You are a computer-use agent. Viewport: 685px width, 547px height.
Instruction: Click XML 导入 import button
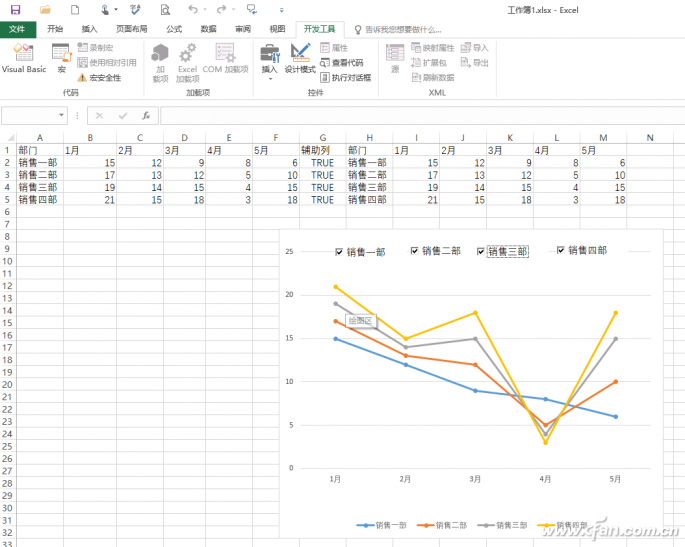[474, 48]
